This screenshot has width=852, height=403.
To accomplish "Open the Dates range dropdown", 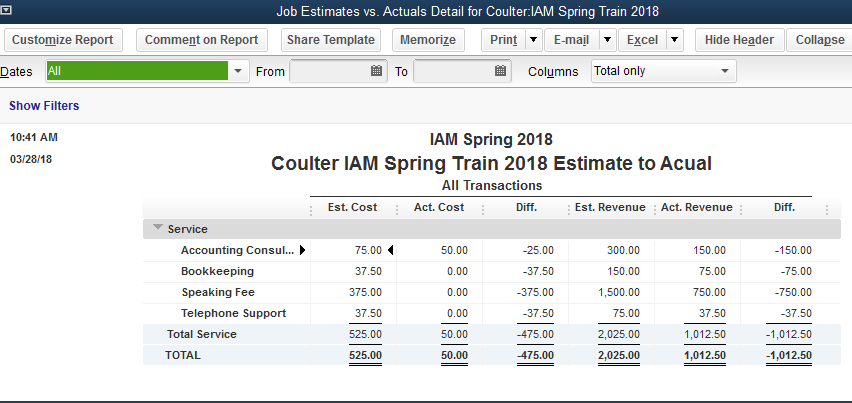I will tap(237, 72).
